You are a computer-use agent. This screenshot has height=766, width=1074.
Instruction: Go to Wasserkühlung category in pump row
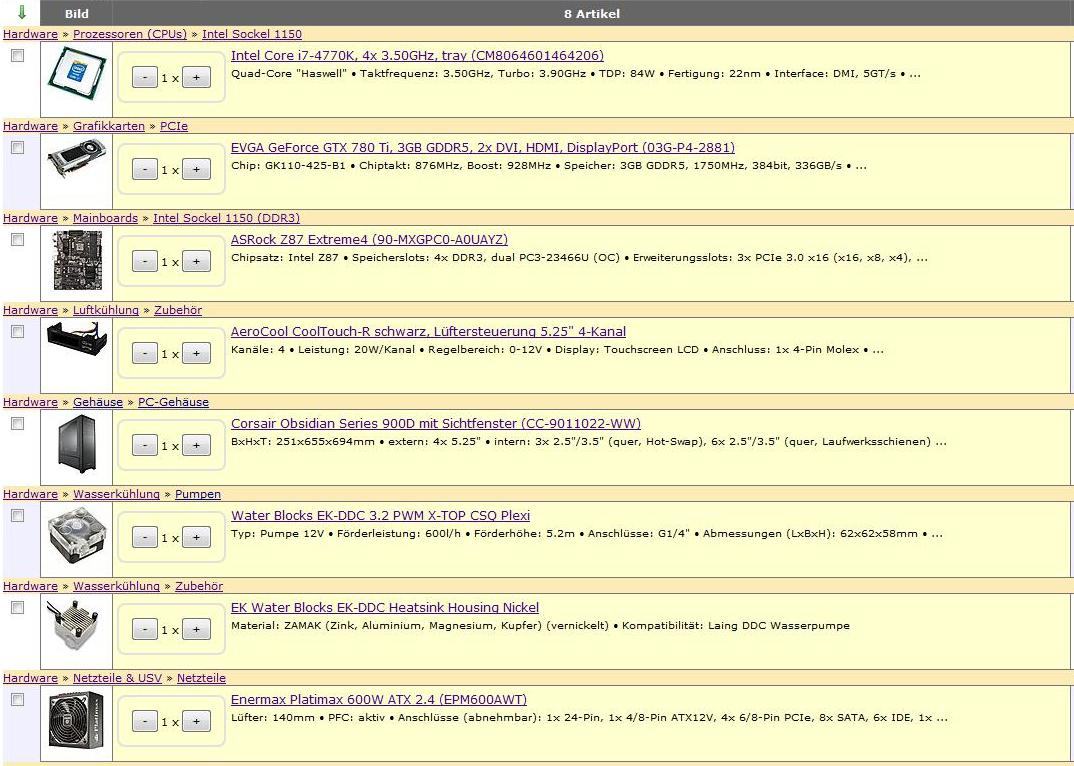click(116, 494)
